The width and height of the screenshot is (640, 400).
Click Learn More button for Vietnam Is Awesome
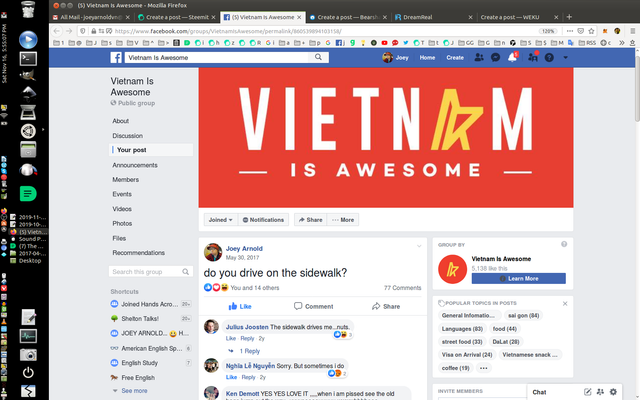(519, 278)
